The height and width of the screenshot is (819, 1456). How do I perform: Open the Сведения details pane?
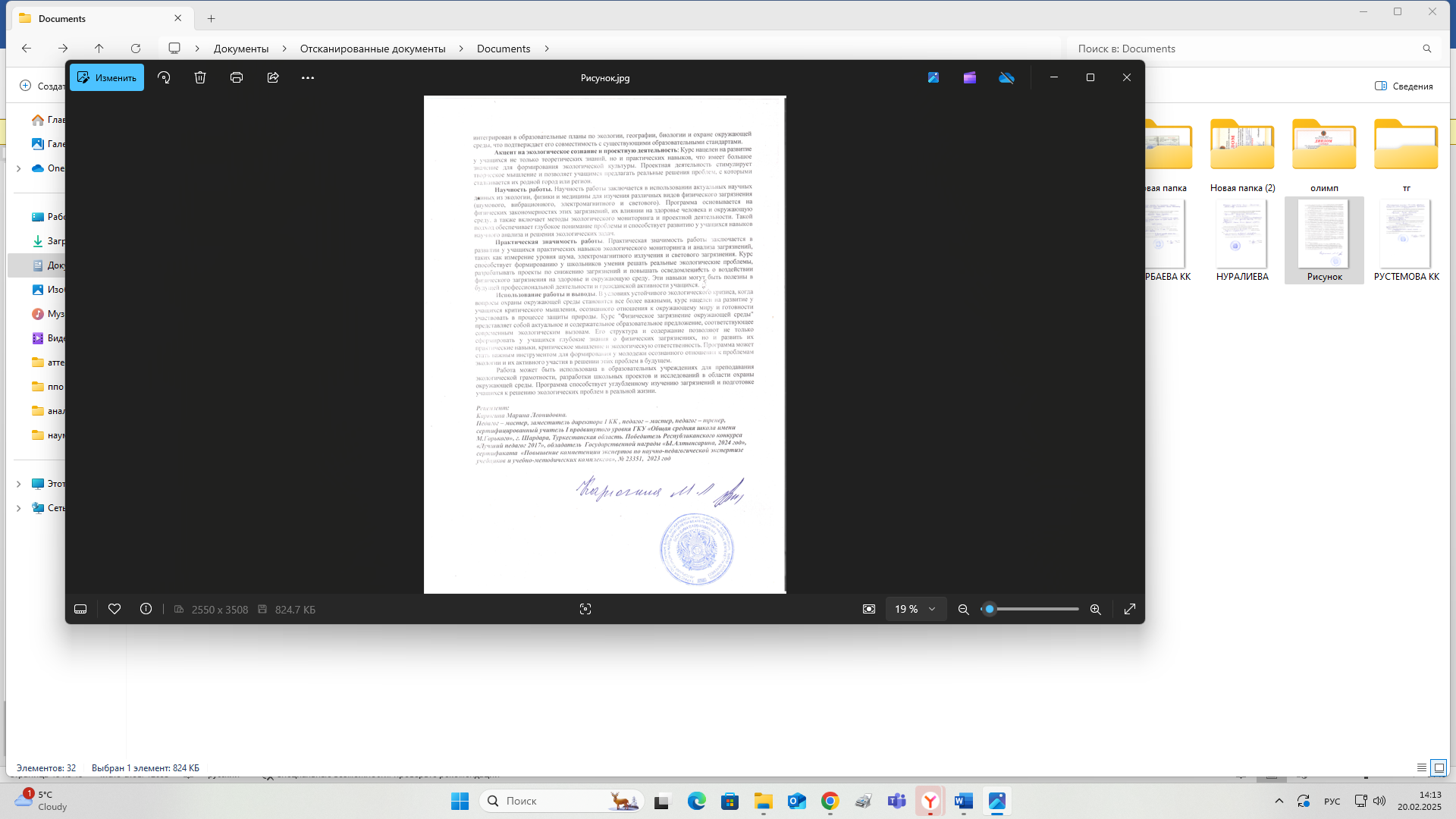1404,86
